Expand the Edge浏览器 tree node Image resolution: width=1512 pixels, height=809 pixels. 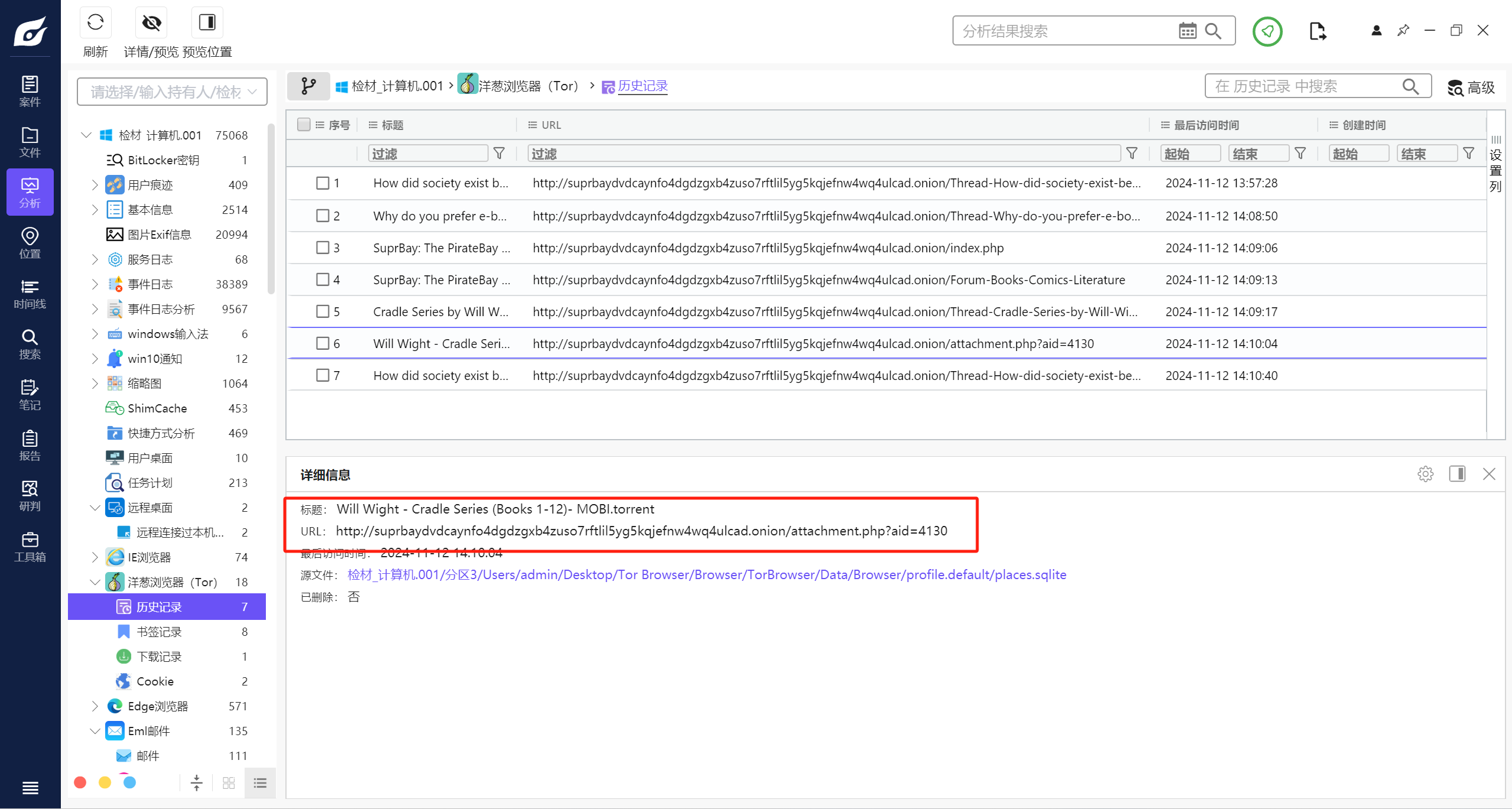tap(95, 706)
